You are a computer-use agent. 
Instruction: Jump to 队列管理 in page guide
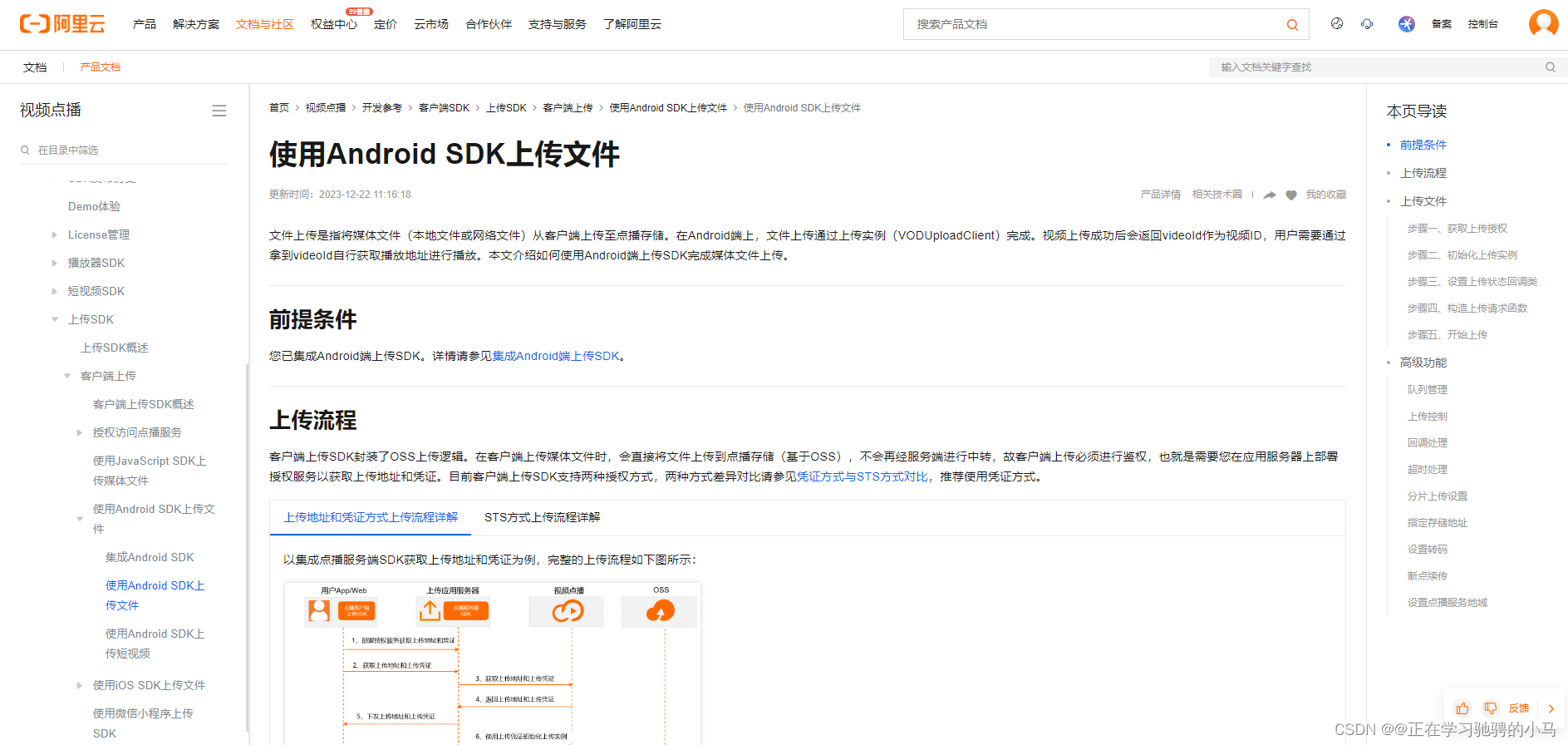[x=1428, y=390]
